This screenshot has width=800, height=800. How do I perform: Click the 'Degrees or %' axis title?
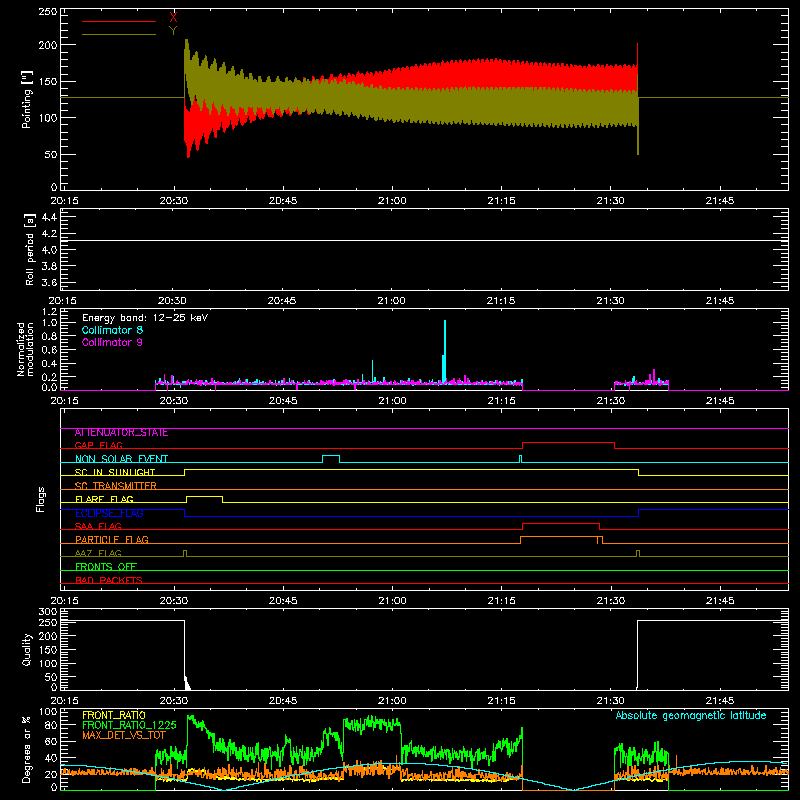tap(27, 749)
